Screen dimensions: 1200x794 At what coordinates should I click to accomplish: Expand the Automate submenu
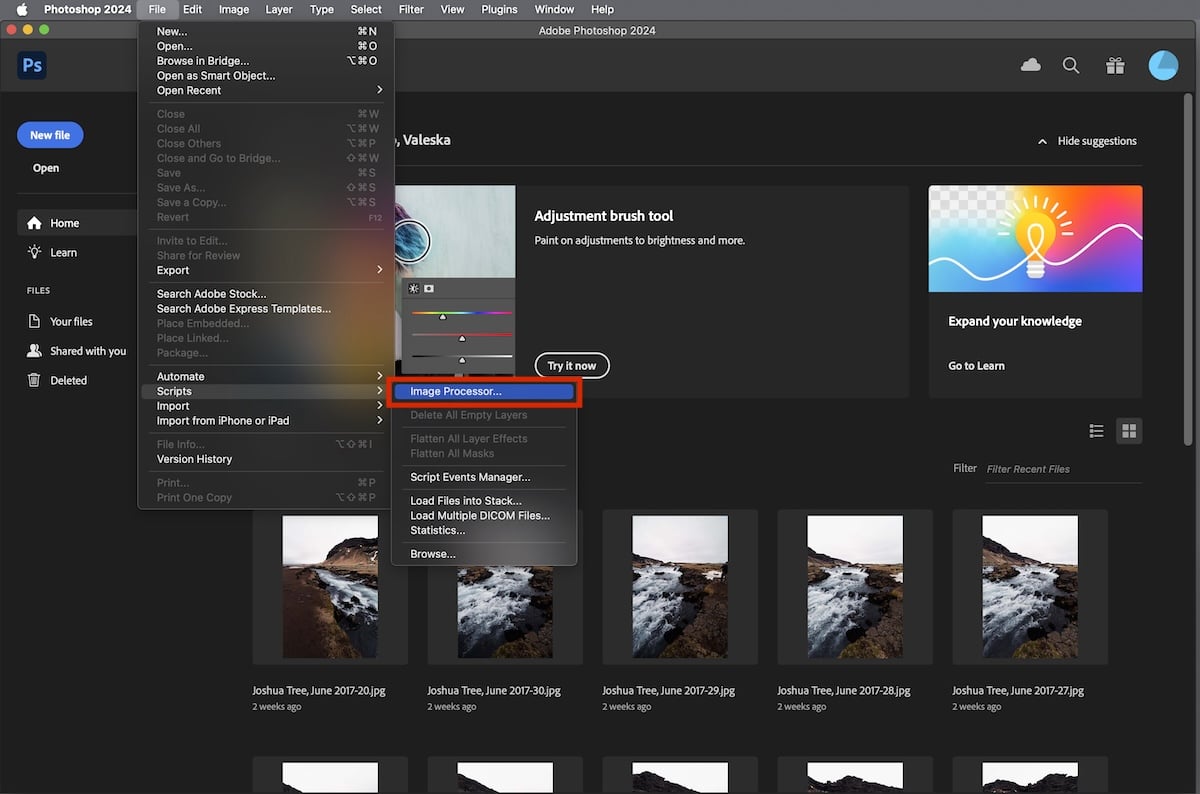pyautogui.click(x=182, y=376)
